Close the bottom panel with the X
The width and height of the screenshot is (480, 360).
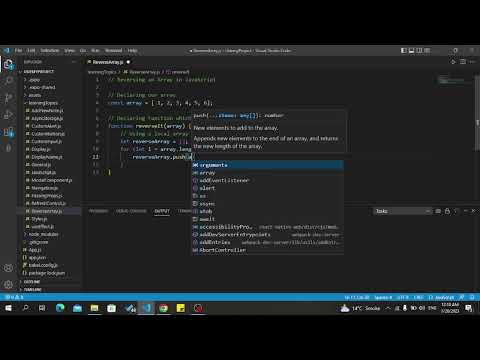click(x=473, y=211)
